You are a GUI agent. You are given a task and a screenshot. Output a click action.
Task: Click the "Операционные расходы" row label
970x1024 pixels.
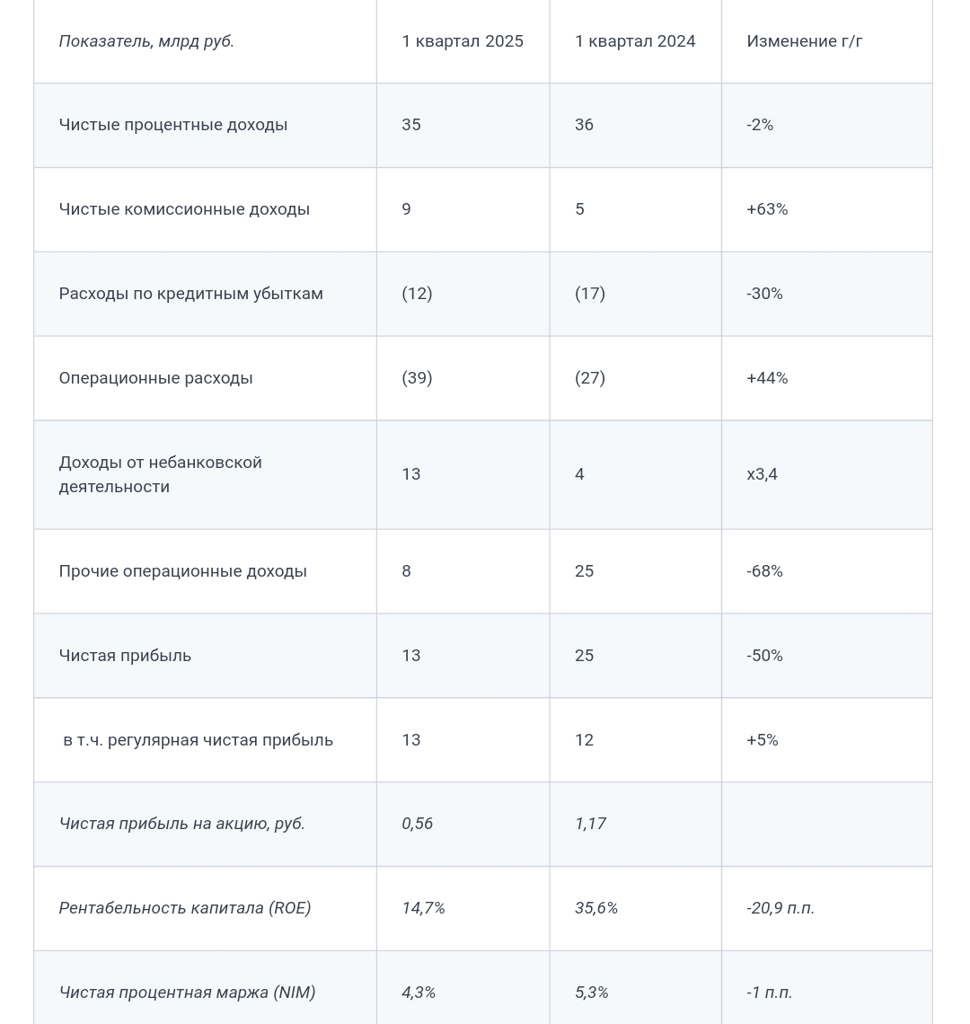pyautogui.click(x=156, y=378)
